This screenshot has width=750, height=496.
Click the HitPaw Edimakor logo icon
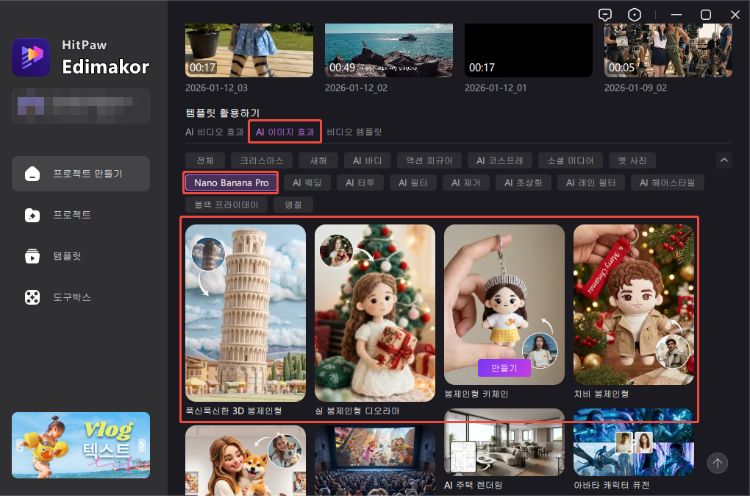tap(31, 57)
